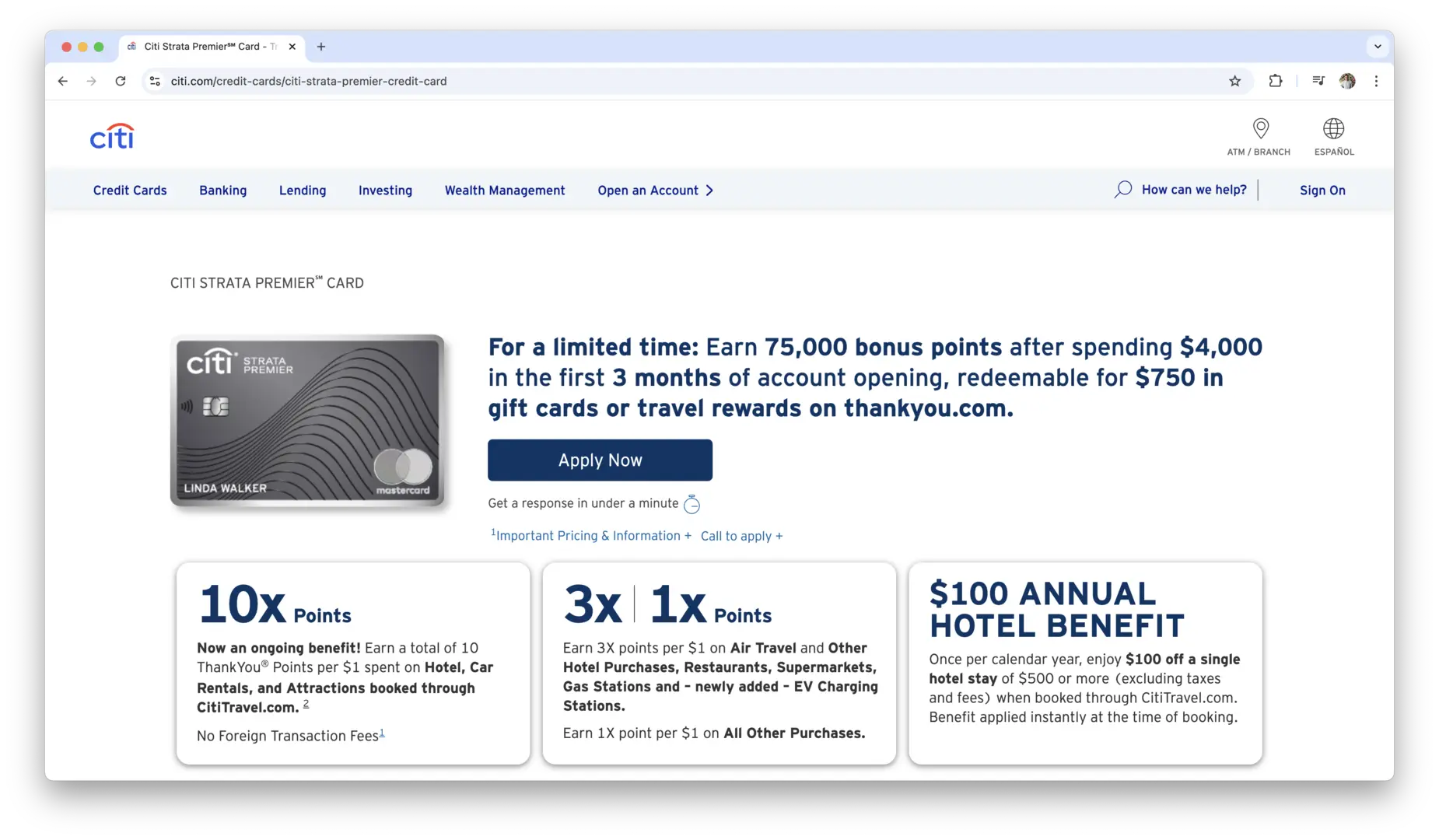The width and height of the screenshot is (1439, 840).
Task: Click the Citi logo
Action: pos(112,137)
